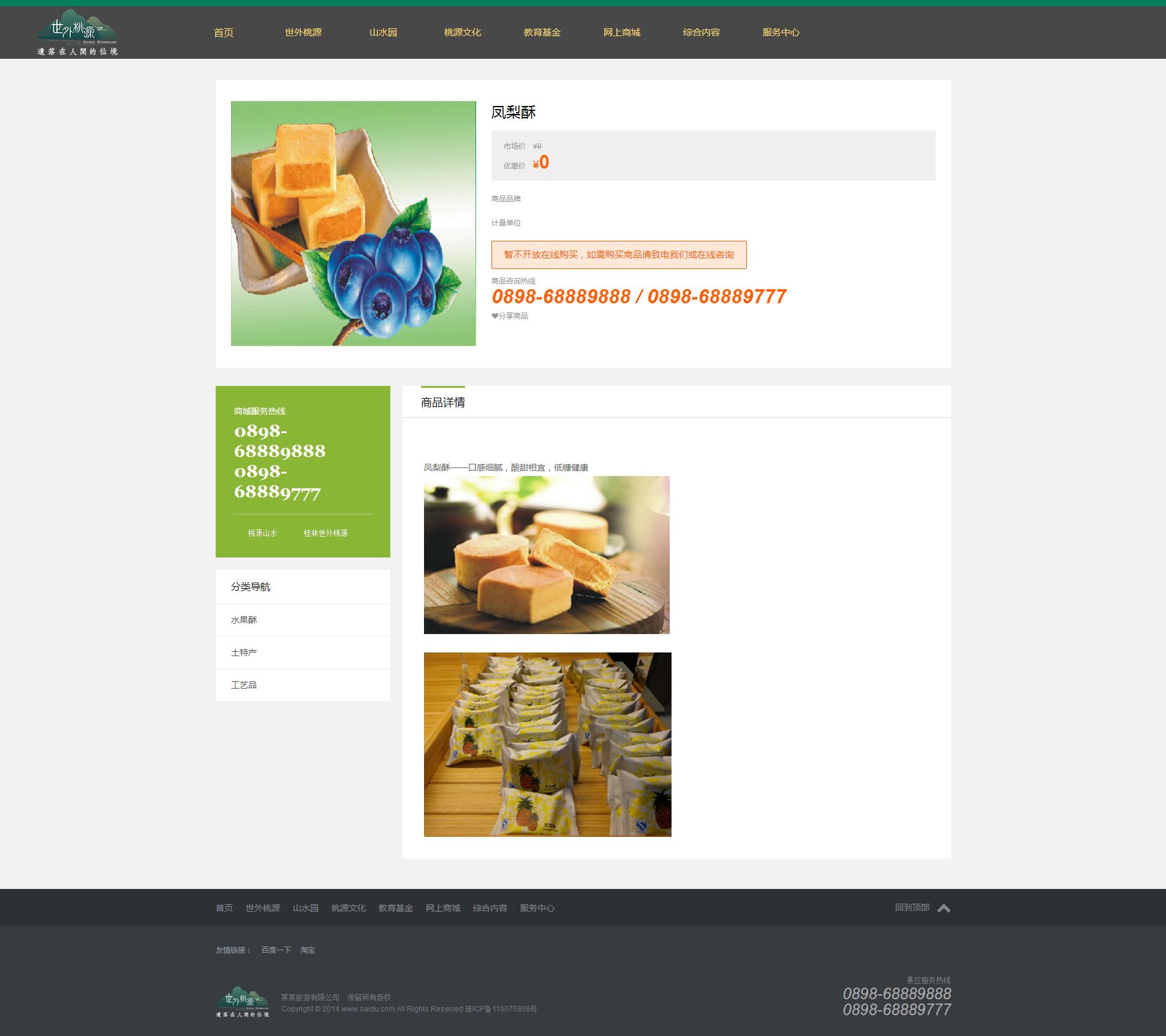Click the footer logo image

click(243, 1002)
